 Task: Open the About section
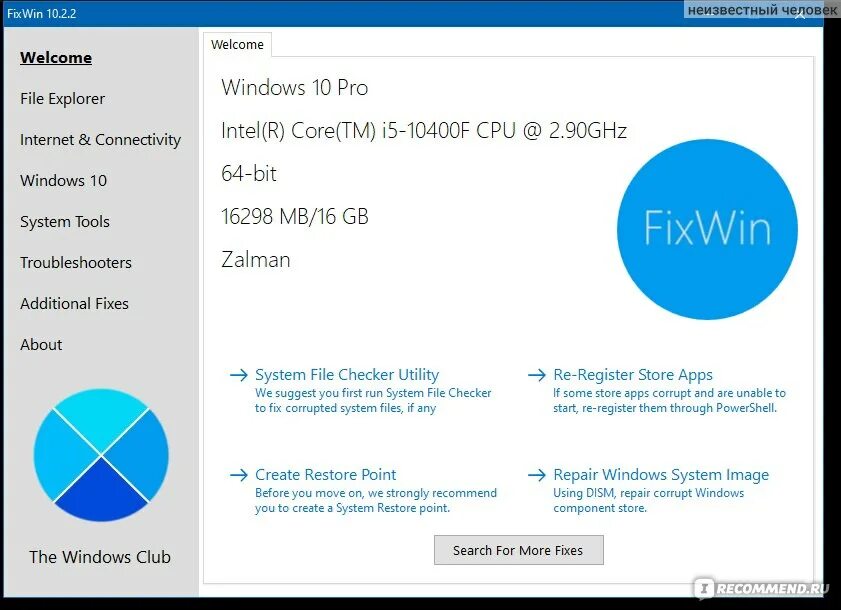41,344
